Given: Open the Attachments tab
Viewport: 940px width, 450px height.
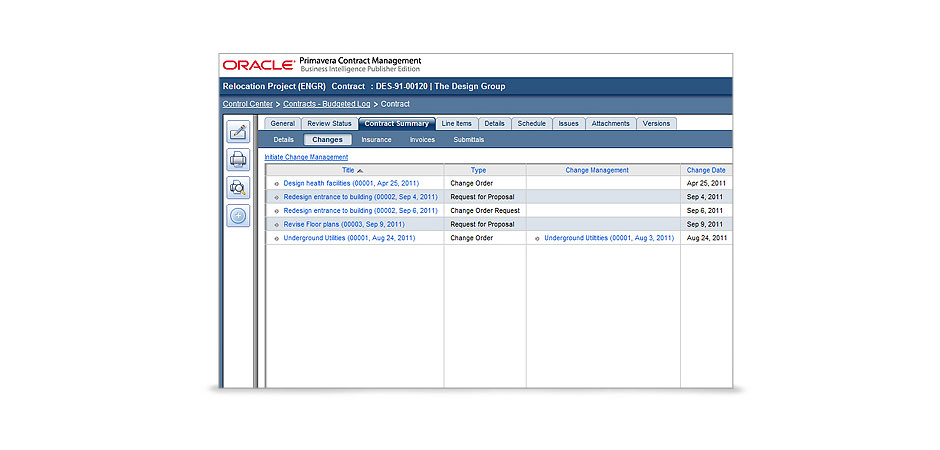Looking at the screenshot, I should [610, 124].
